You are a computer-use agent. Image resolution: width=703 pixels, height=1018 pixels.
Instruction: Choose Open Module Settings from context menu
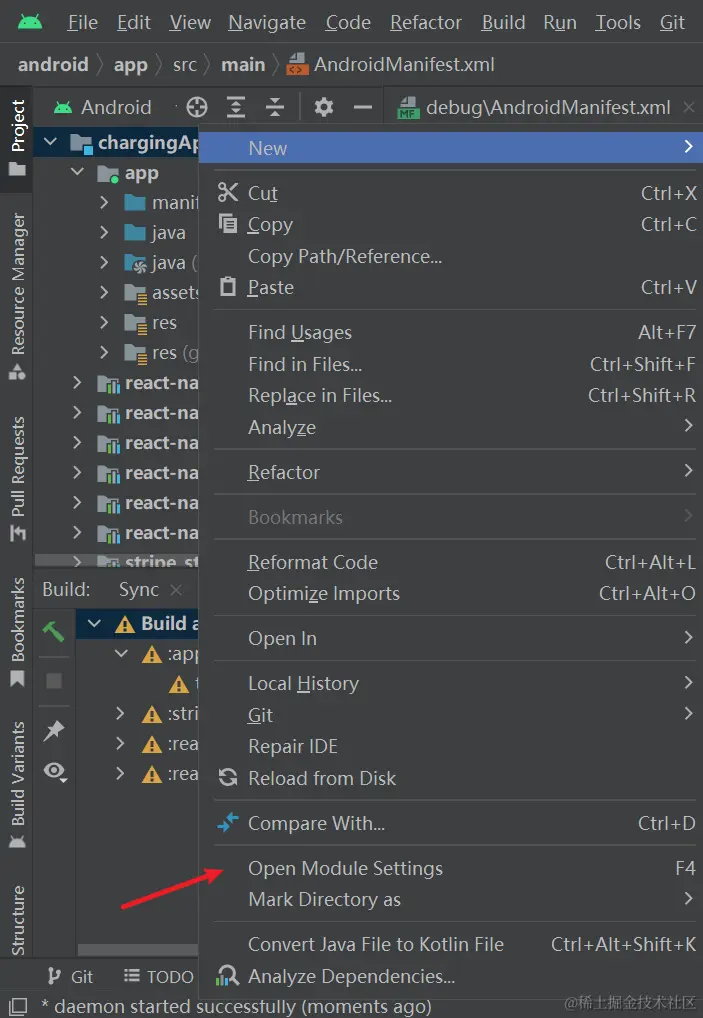[x=345, y=868]
